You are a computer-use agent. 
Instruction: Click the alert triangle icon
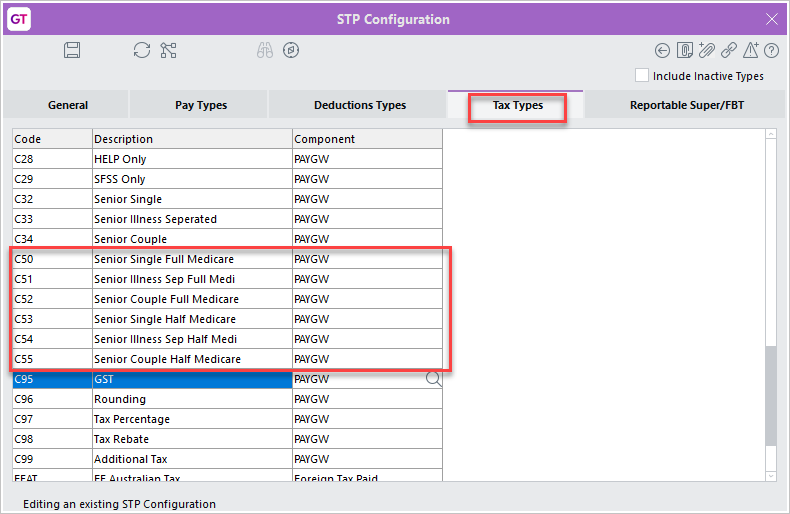[x=751, y=50]
